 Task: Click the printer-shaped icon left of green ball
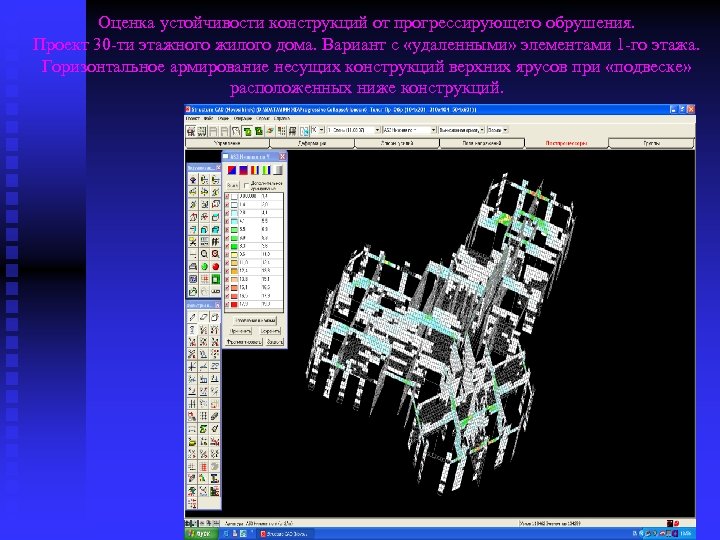tap(193, 266)
